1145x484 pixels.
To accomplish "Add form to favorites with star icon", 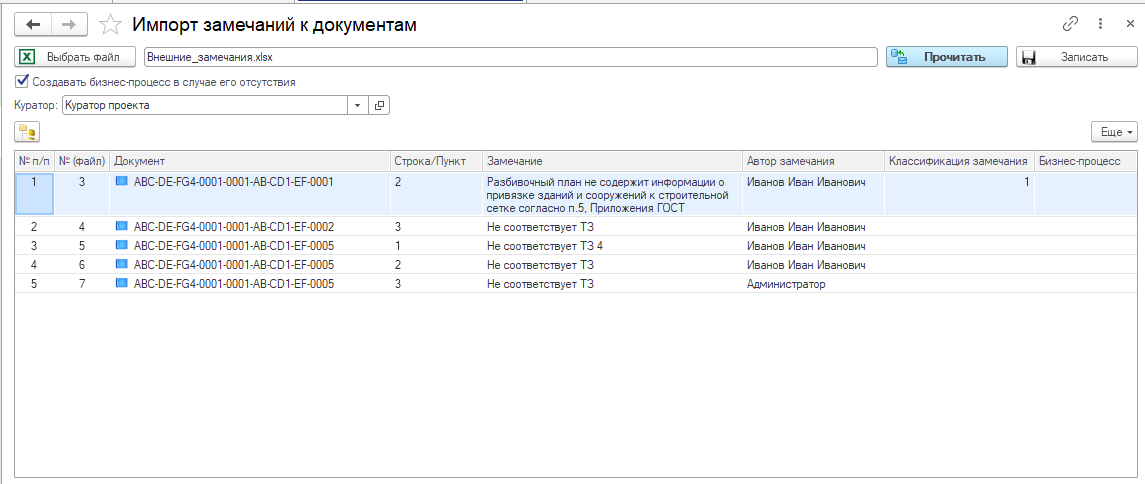I will pos(113,25).
